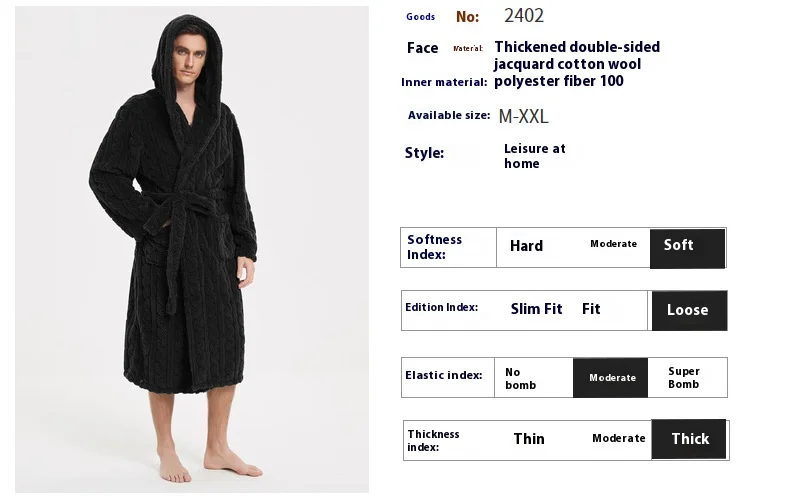The height and width of the screenshot is (497, 790).
Task: Select the Thick thickness option
Action: pyautogui.click(x=689, y=439)
